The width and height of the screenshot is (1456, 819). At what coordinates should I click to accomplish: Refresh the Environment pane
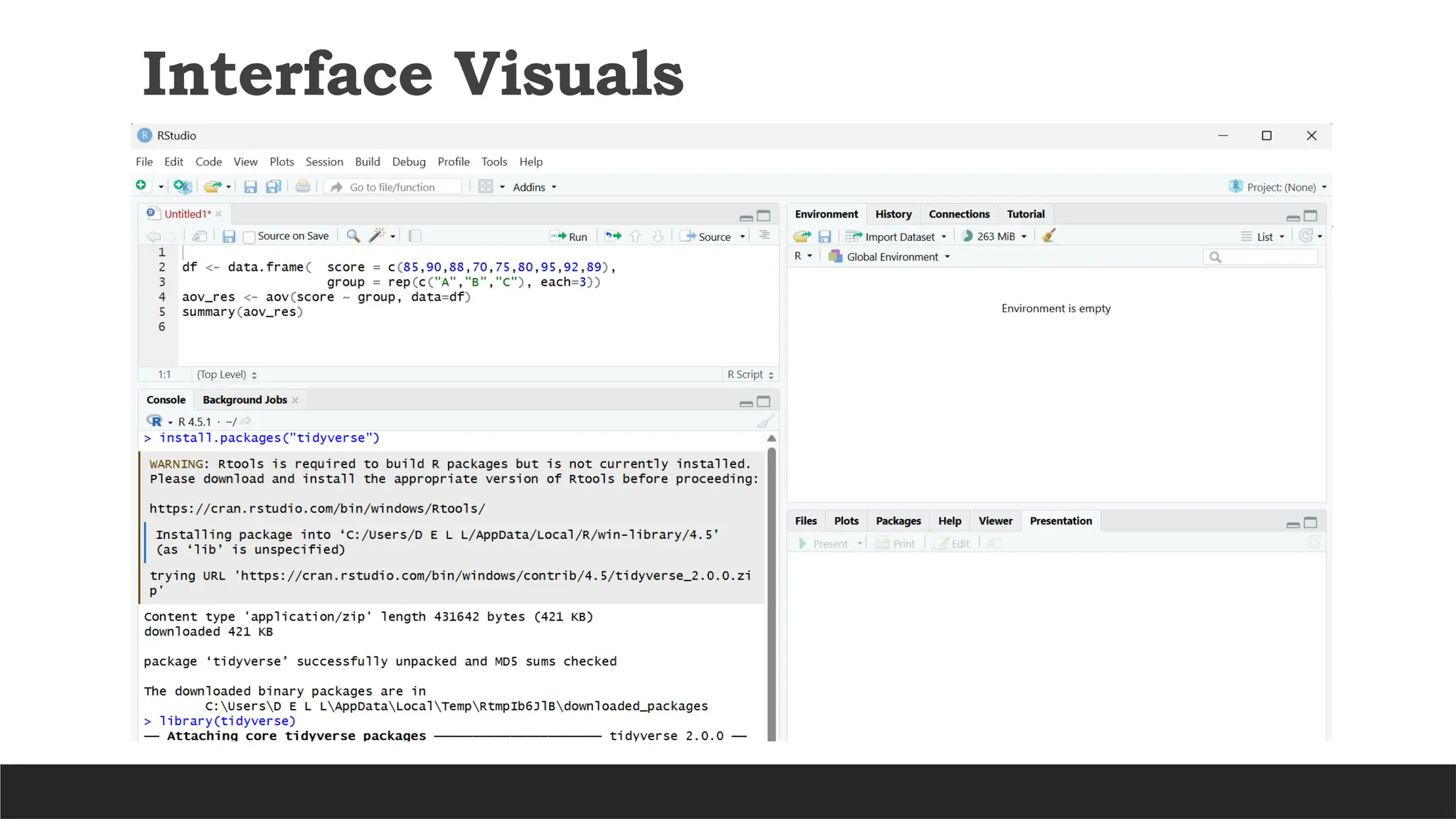tap(1306, 235)
